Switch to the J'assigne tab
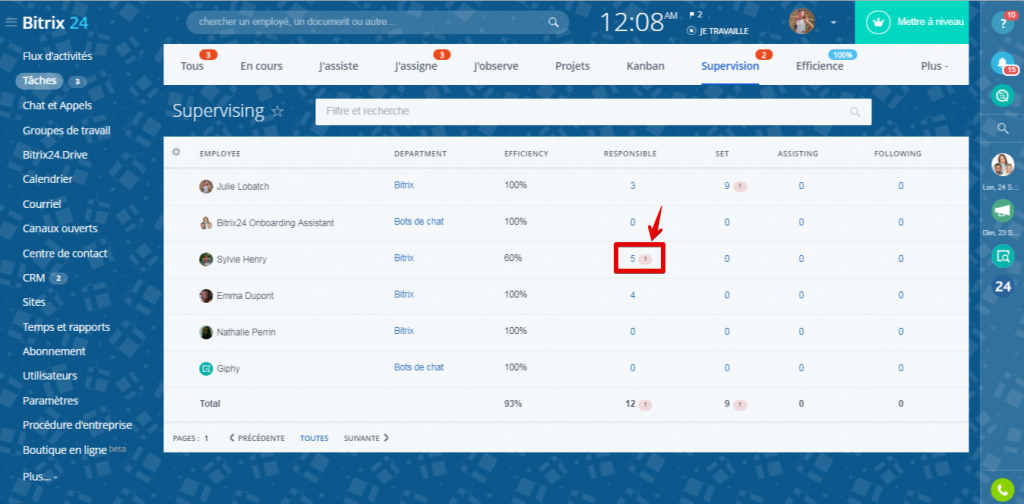The image size is (1024, 504). [416, 66]
